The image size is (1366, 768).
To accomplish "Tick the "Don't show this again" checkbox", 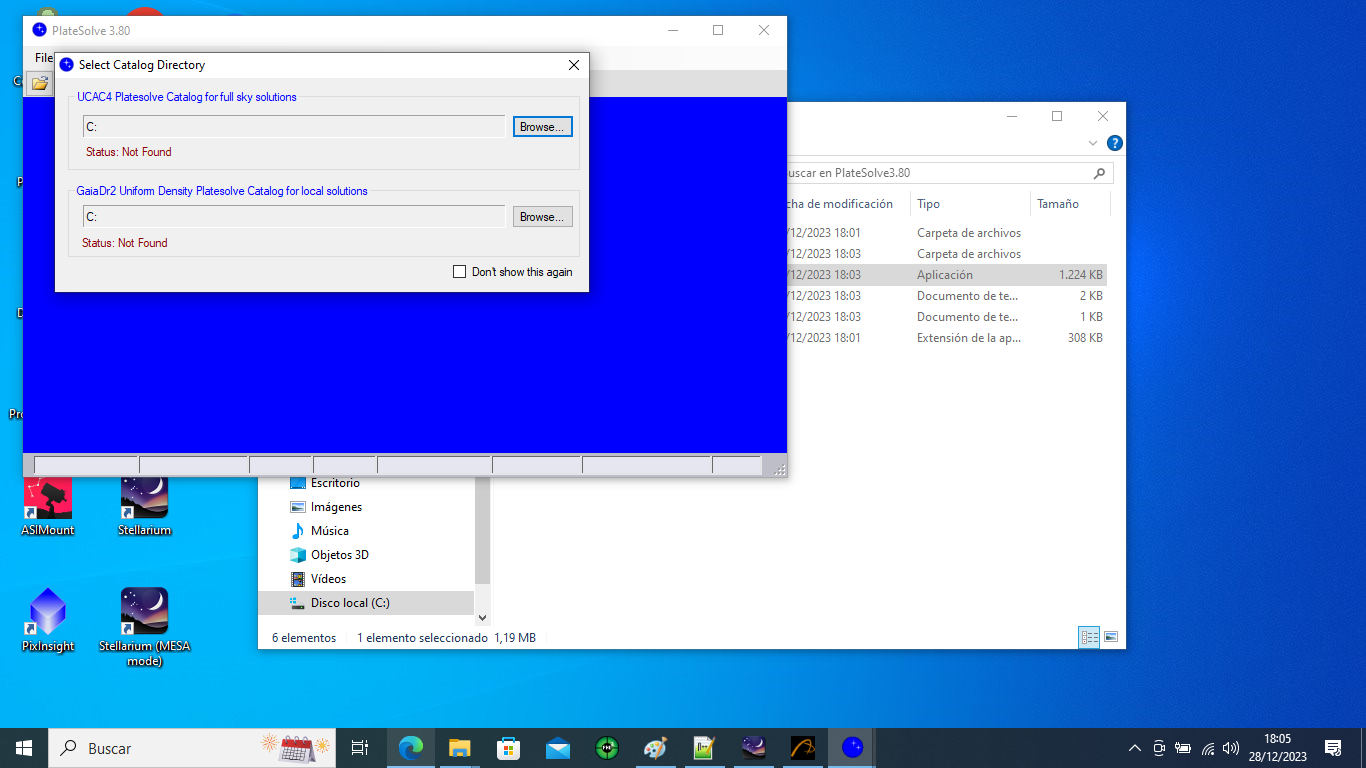I will [x=460, y=272].
